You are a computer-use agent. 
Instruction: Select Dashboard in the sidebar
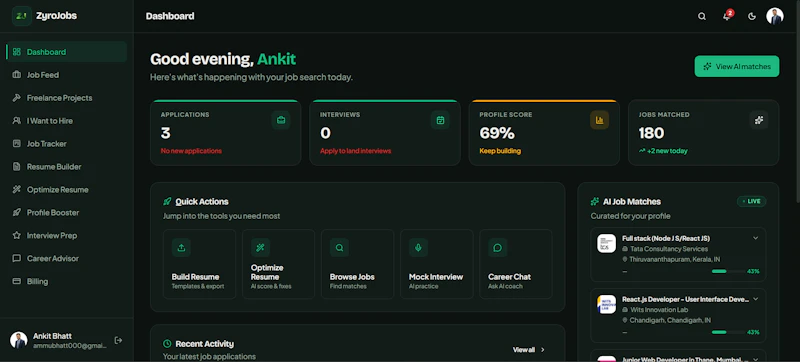point(67,52)
